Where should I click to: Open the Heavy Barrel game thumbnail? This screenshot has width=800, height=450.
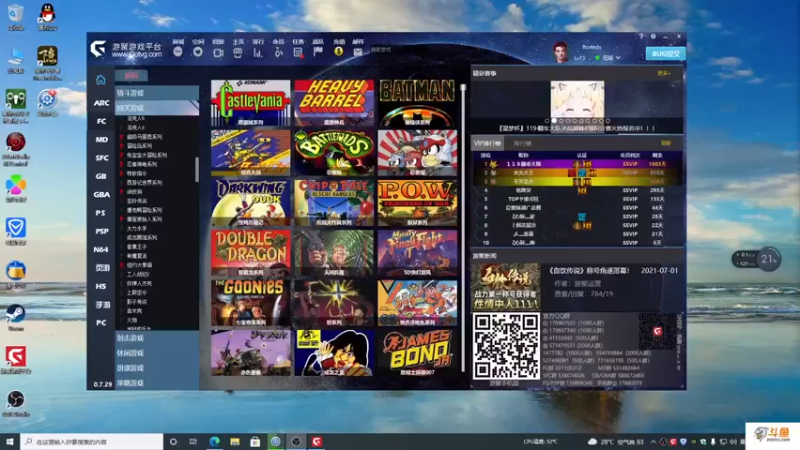(x=334, y=103)
